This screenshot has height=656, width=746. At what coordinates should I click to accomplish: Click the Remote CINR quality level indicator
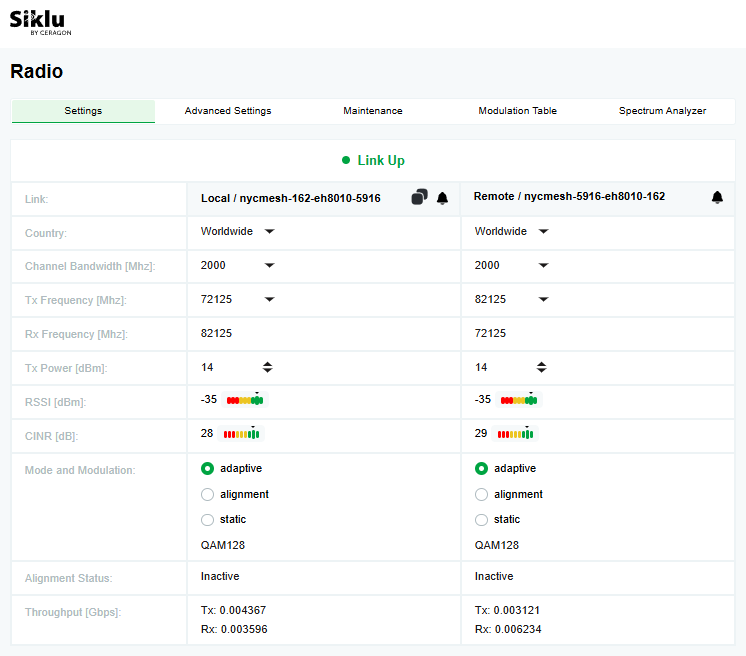point(516,434)
